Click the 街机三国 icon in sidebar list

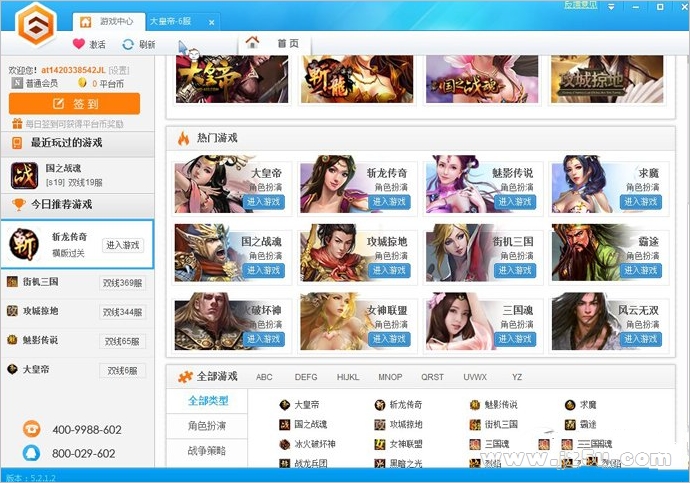pyautogui.click(x=12, y=282)
